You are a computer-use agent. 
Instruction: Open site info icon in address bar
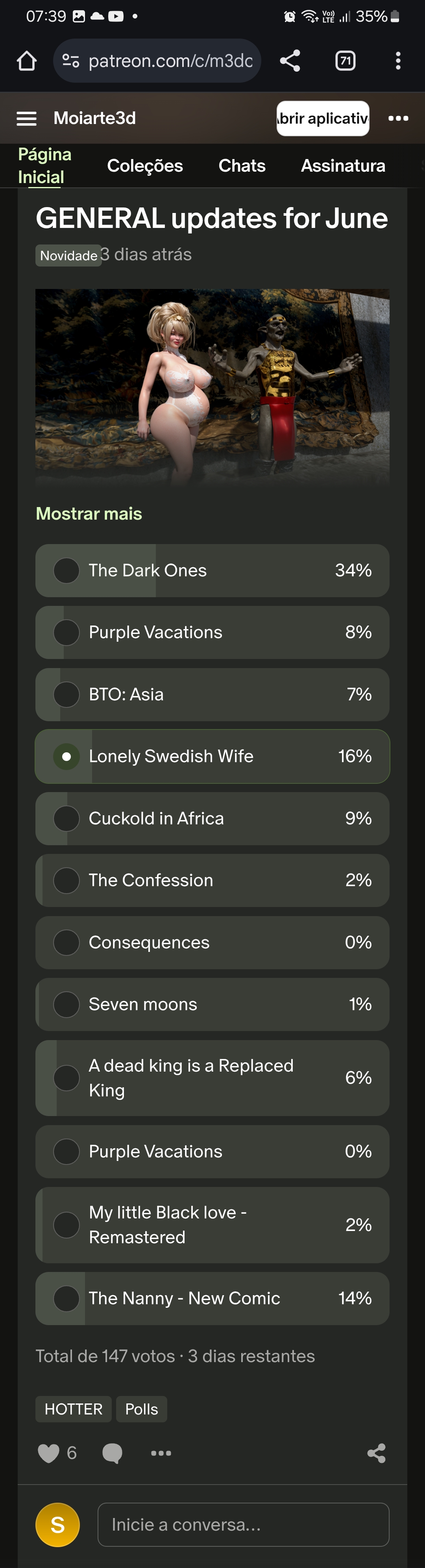tap(70, 61)
